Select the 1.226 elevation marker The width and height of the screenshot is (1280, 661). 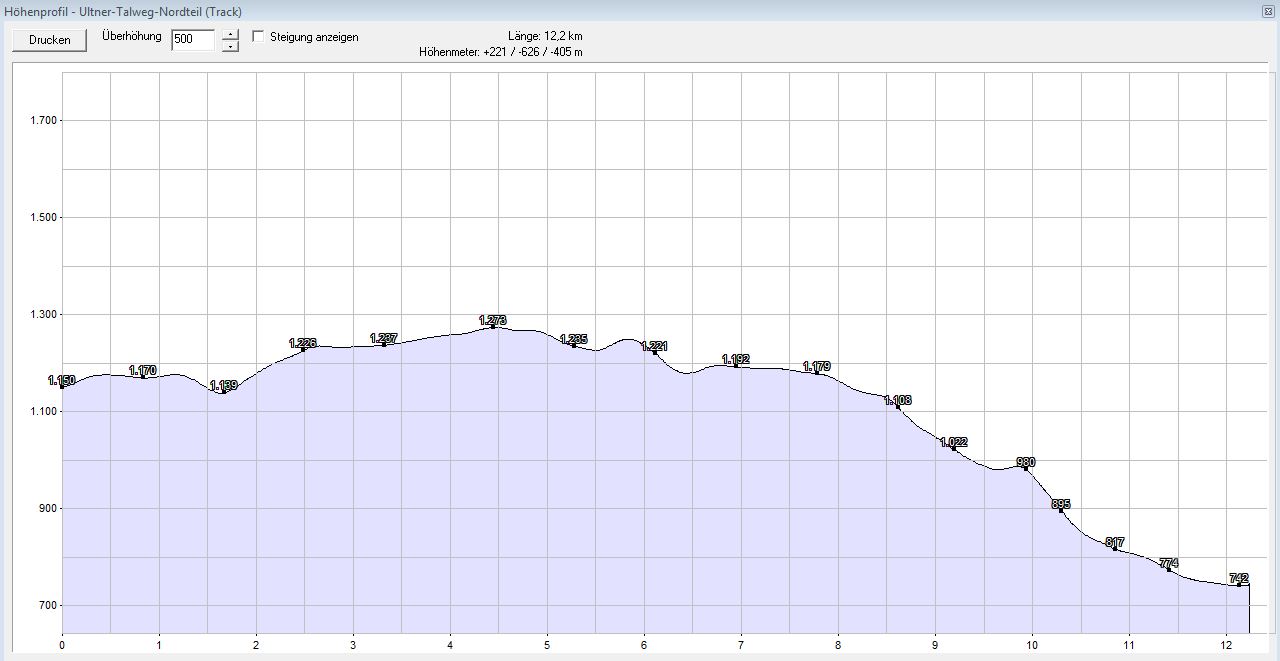(x=303, y=348)
